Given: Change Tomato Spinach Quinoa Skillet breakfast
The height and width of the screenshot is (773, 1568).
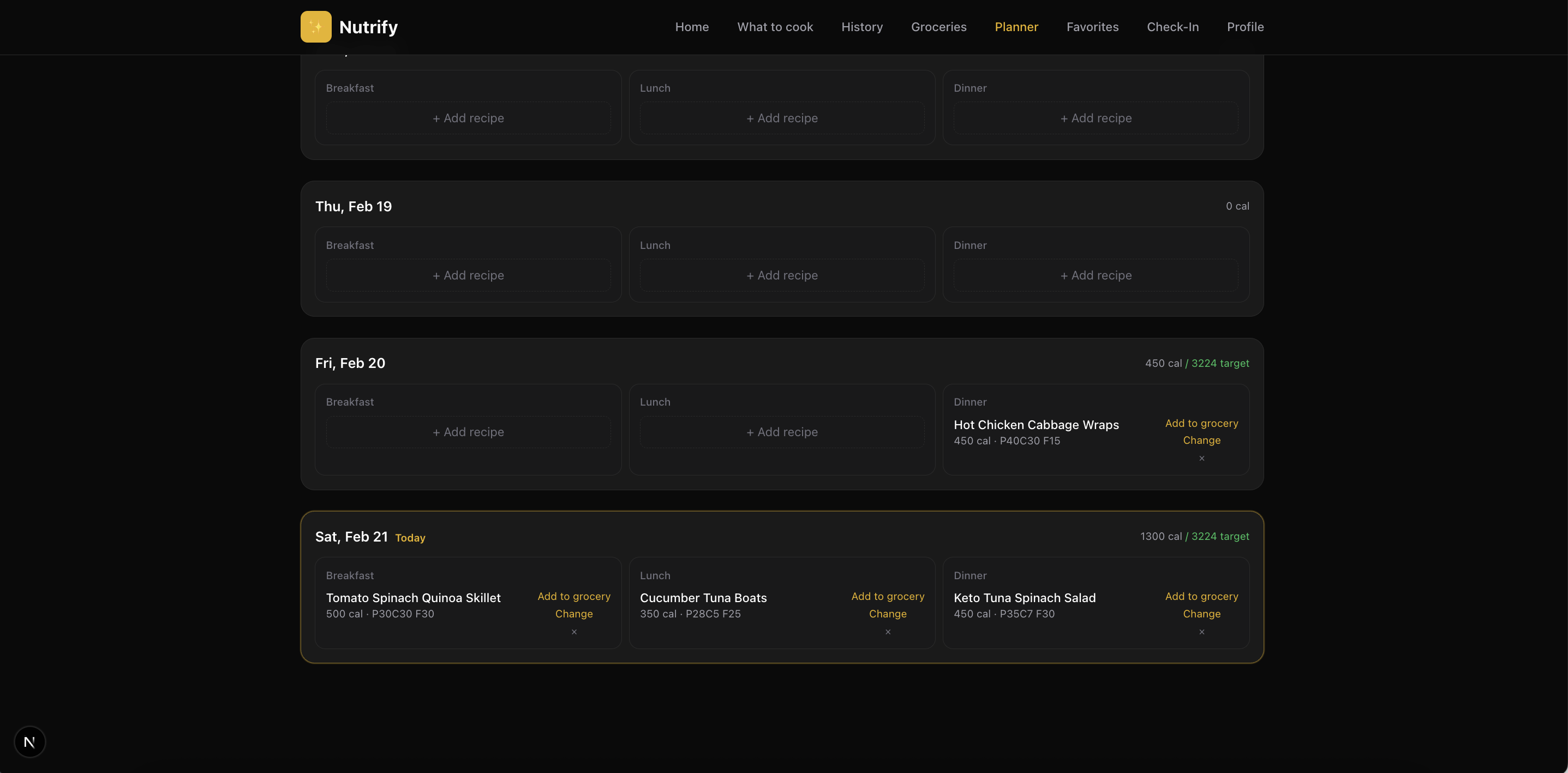Looking at the screenshot, I should 573,614.
